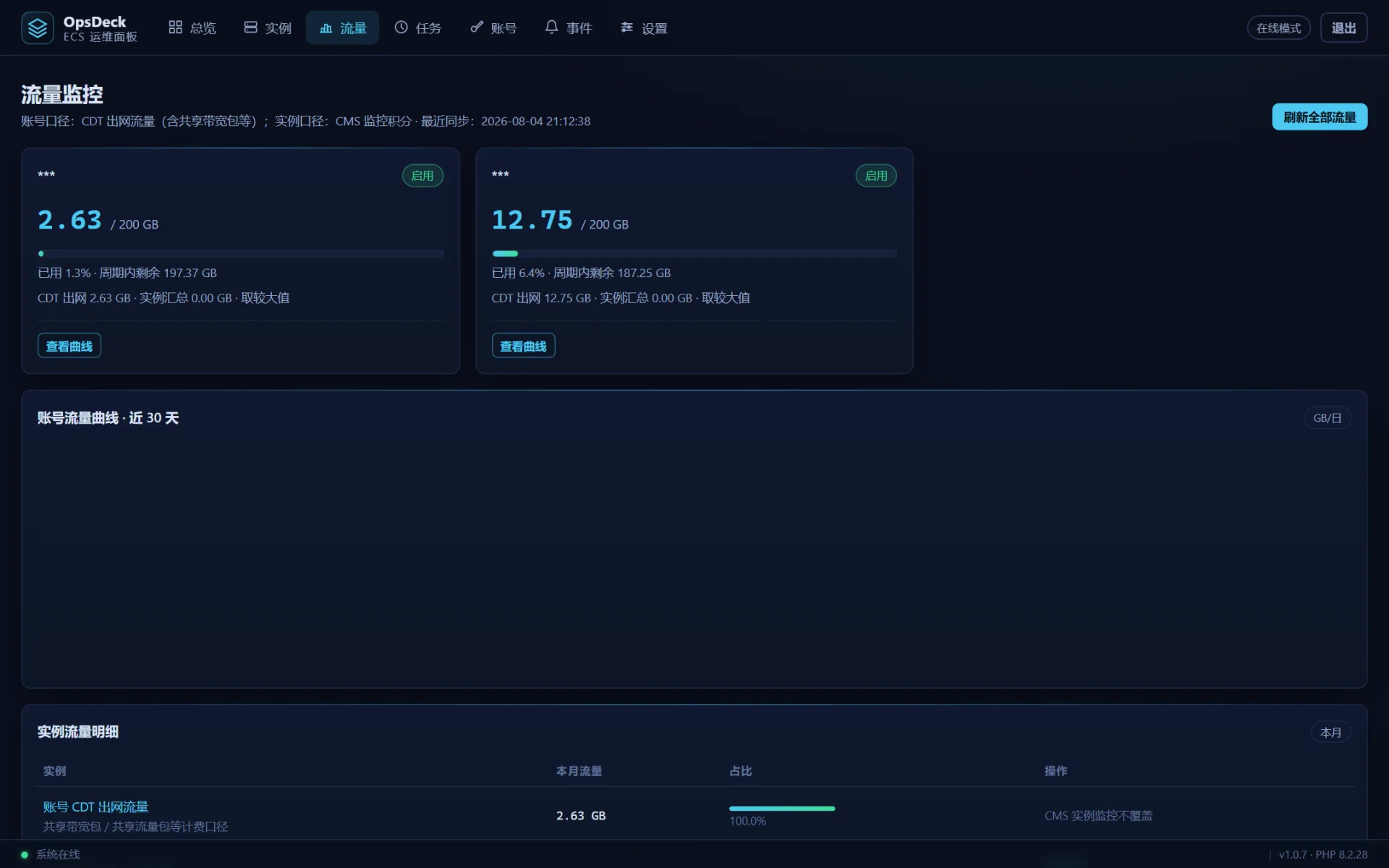Click the 100.0% share bar in table
1389x868 pixels.
pyautogui.click(x=782, y=809)
